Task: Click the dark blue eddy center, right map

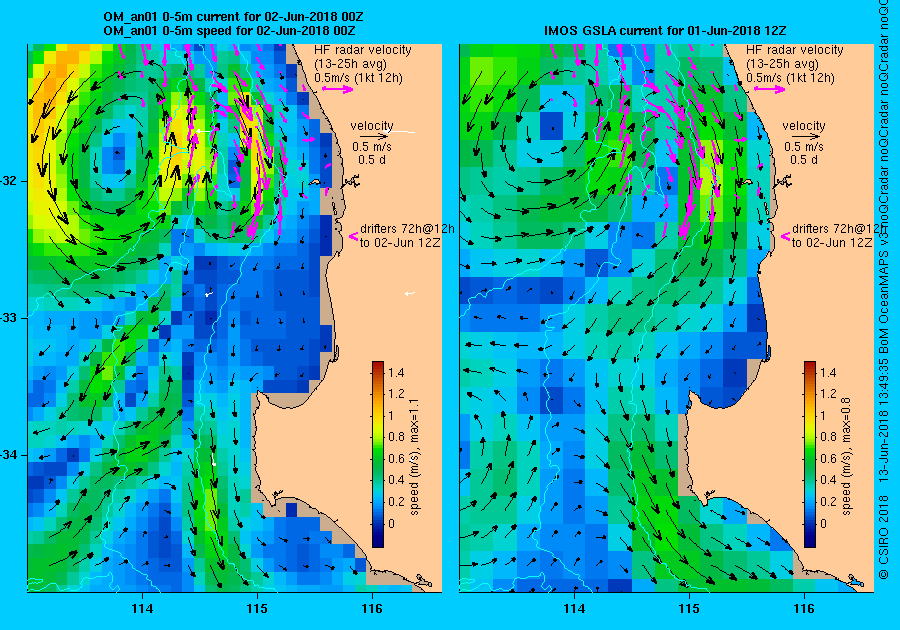Action: 552,126
